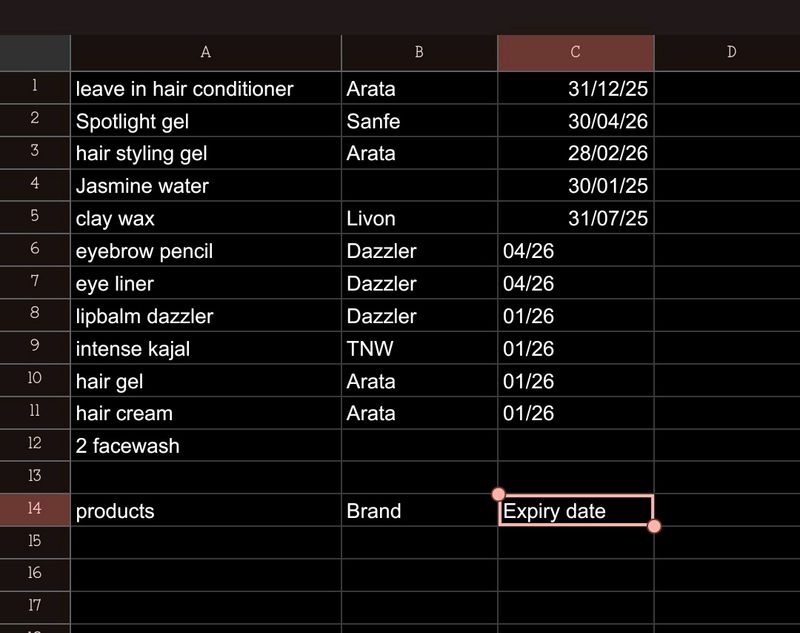
Task: Click date cell '31/12/25'
Action: coord(576,88)
